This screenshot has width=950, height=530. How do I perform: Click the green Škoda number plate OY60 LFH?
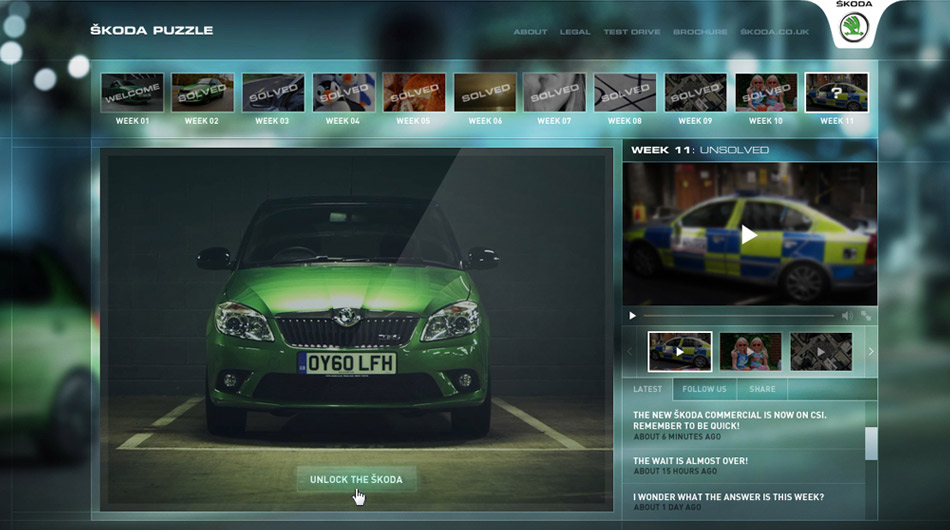(347, 363)
